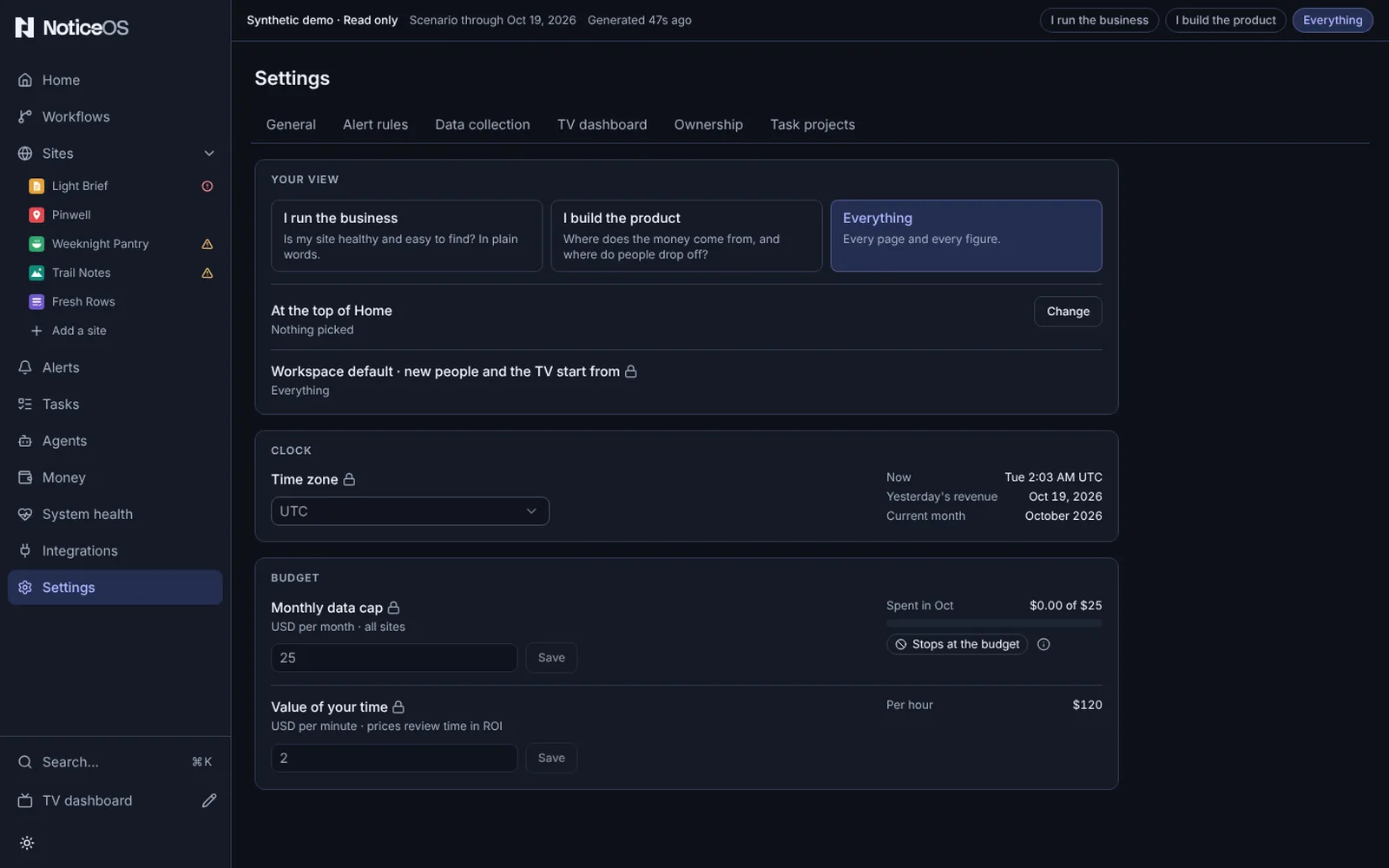Switch top bar view to 'Everything'

click(x=1333, y=20)
